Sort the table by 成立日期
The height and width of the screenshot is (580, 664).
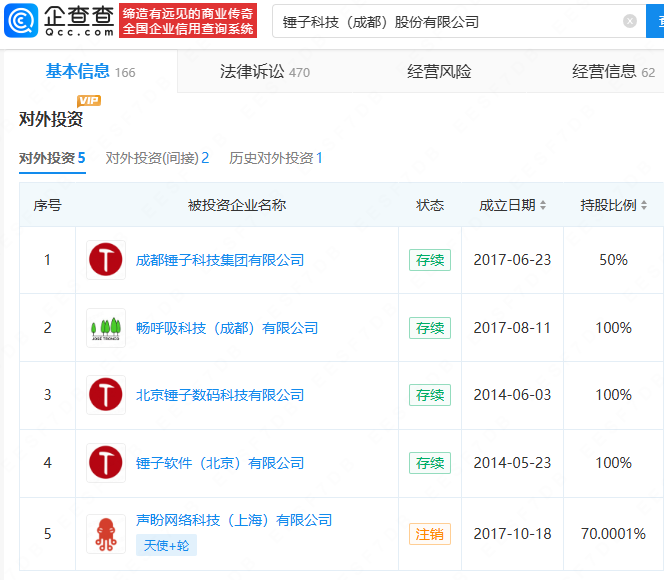513,205
